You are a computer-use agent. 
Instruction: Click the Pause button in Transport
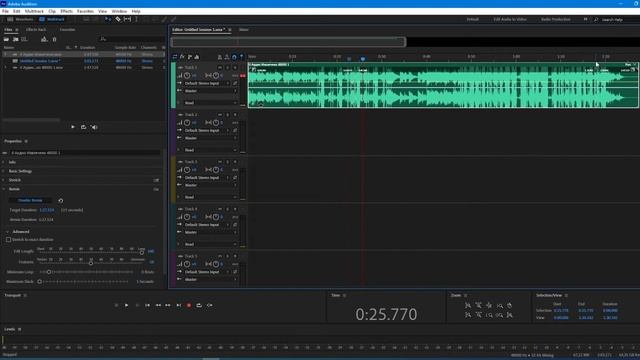pyautogui.click(x=137, y=305)
